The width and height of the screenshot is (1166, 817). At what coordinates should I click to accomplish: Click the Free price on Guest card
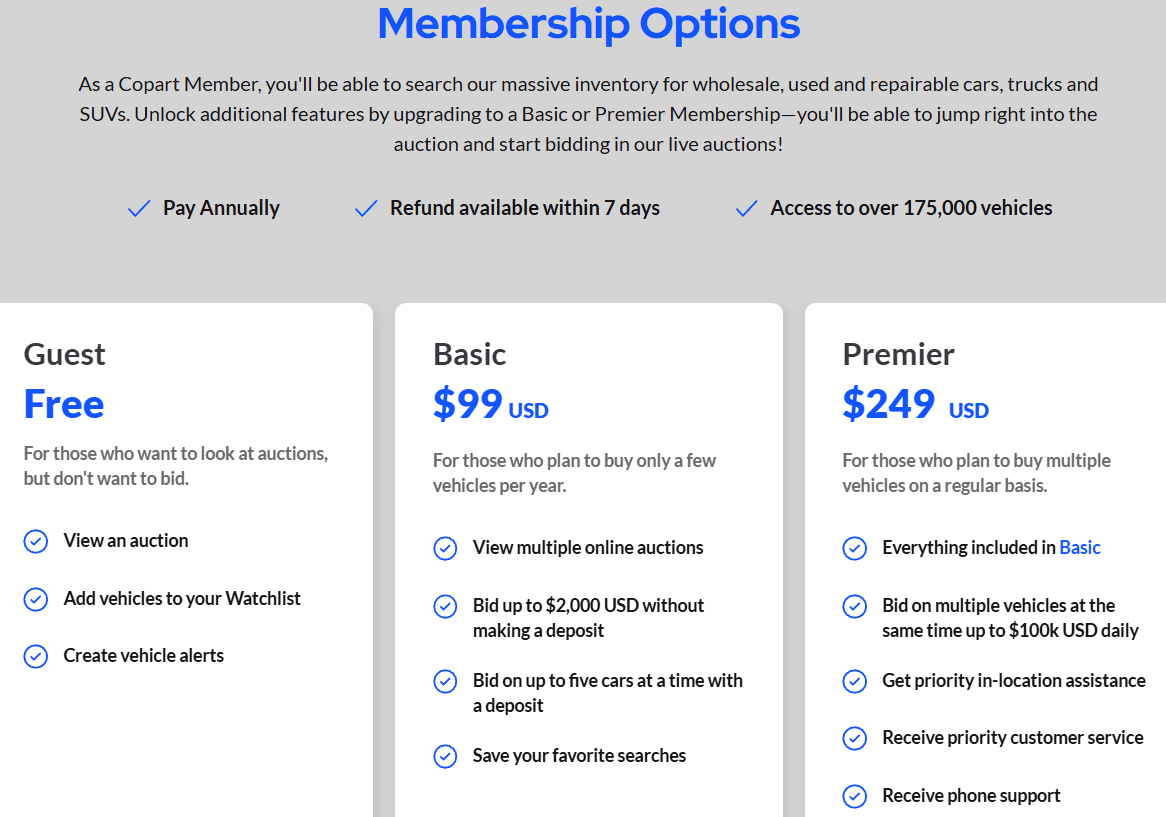tap(64, 404)
